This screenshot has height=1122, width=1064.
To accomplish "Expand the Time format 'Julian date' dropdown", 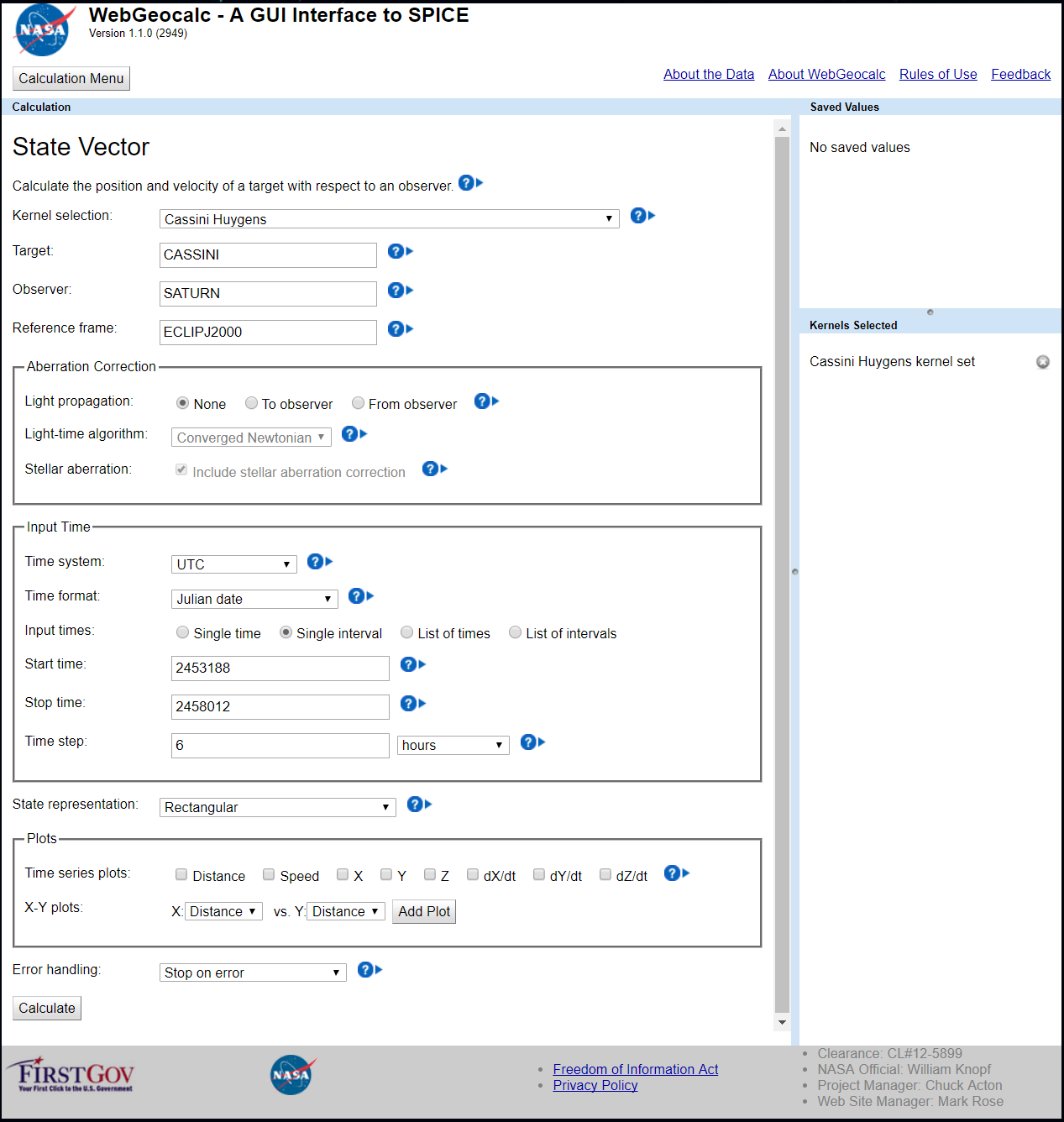I will click(x=254, y=599).
